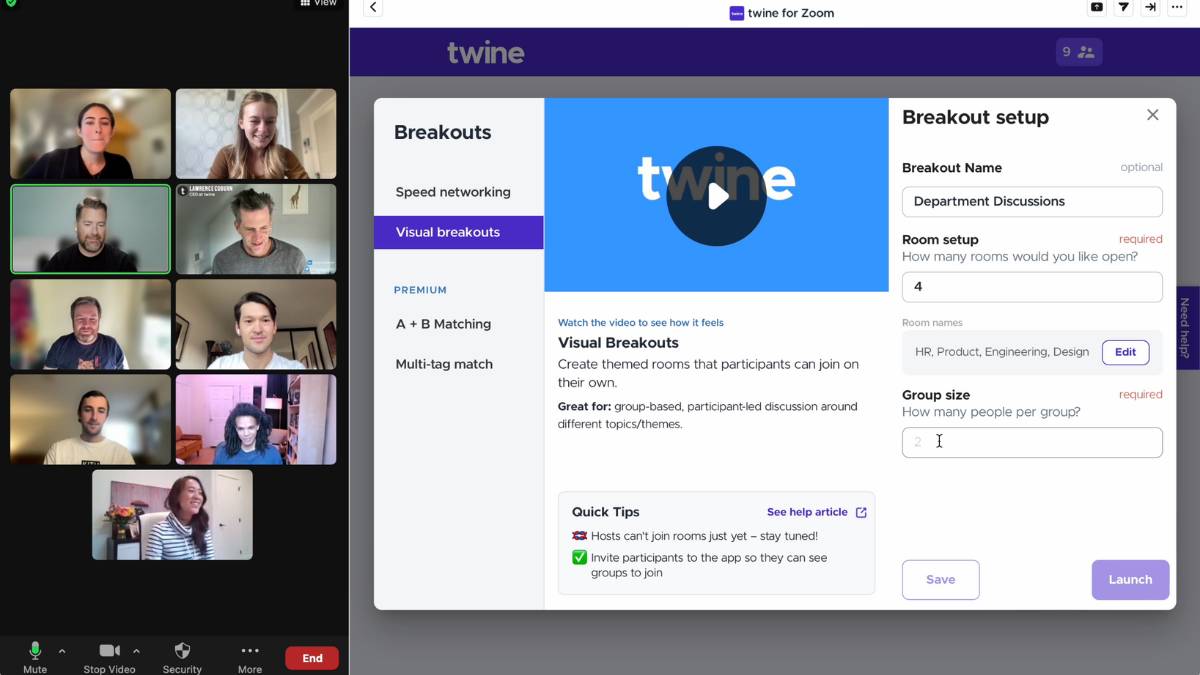Image resolution: width=1200 pixels, height=675 pixels.
Task: Open the See help article external link icon
Action: (x=860, y=511)
